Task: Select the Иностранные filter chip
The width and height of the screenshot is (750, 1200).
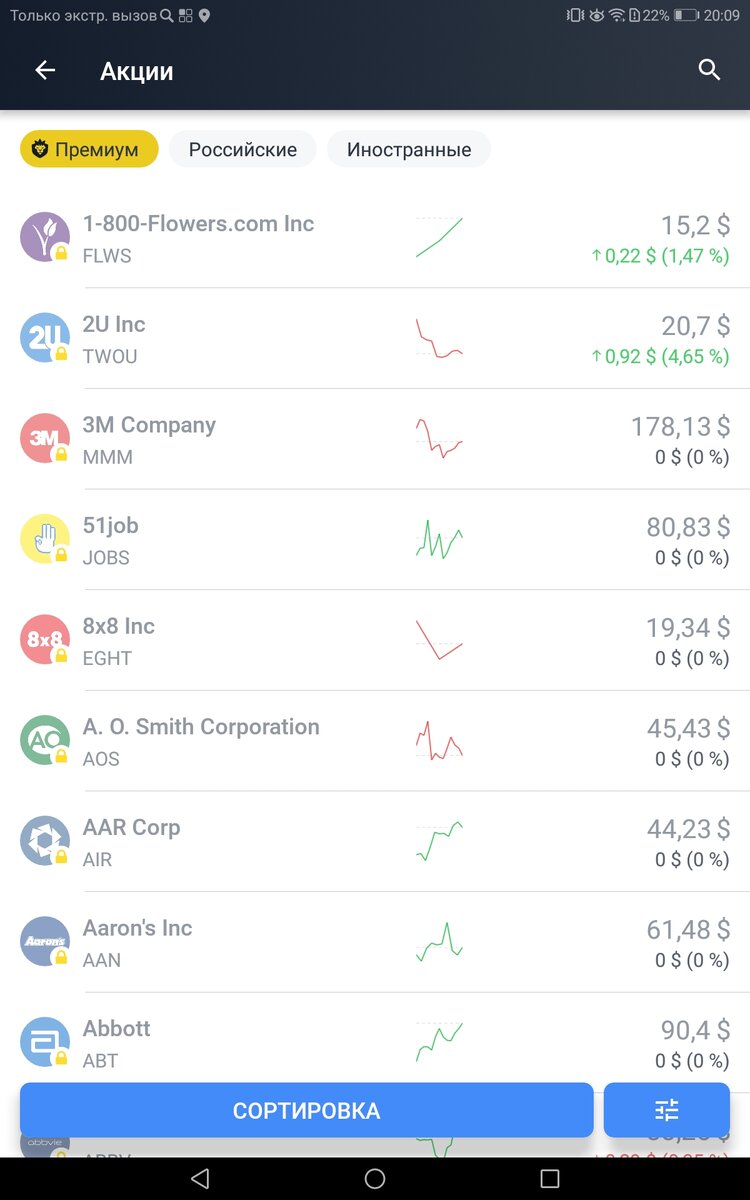Action: point(409,149)
